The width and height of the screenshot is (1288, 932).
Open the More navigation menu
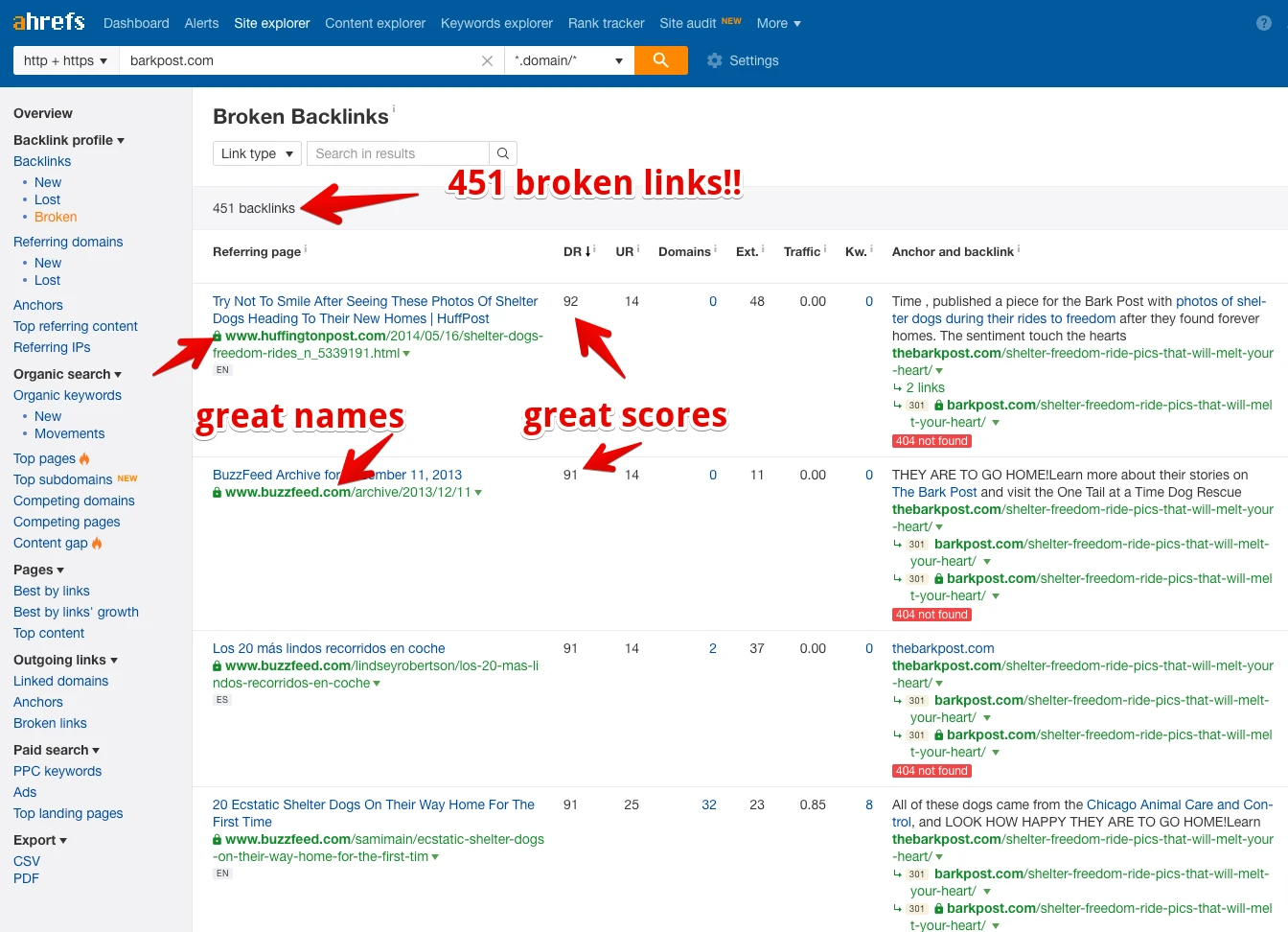tap(778, 22)
